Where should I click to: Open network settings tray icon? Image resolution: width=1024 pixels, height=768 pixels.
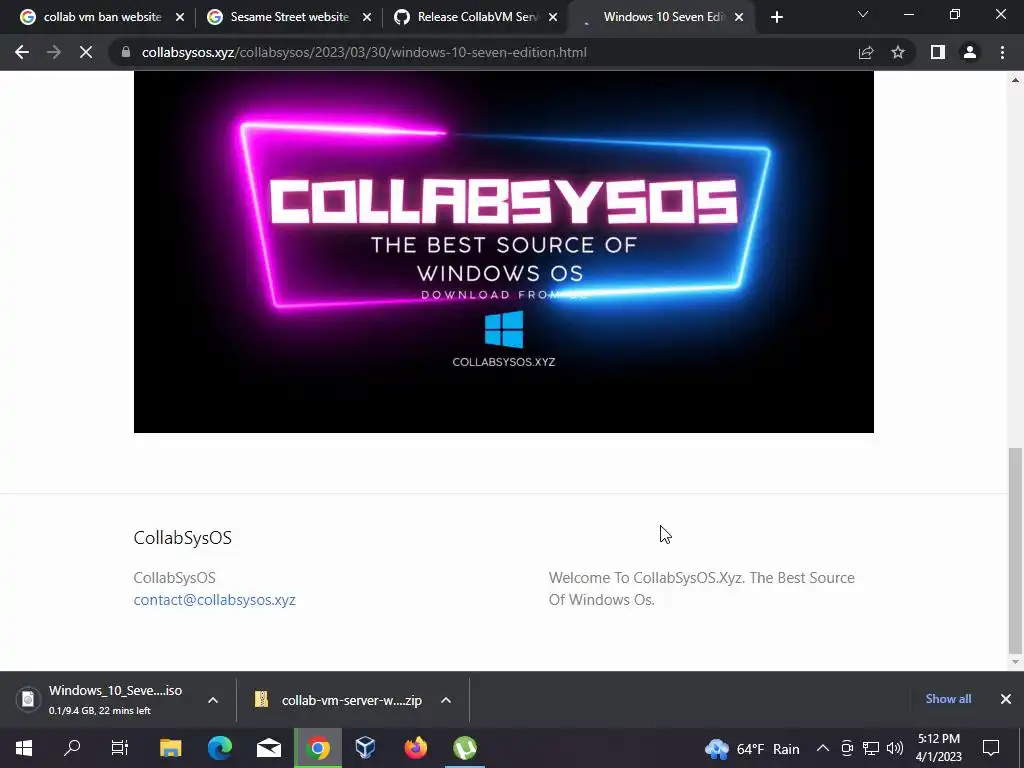871,748
